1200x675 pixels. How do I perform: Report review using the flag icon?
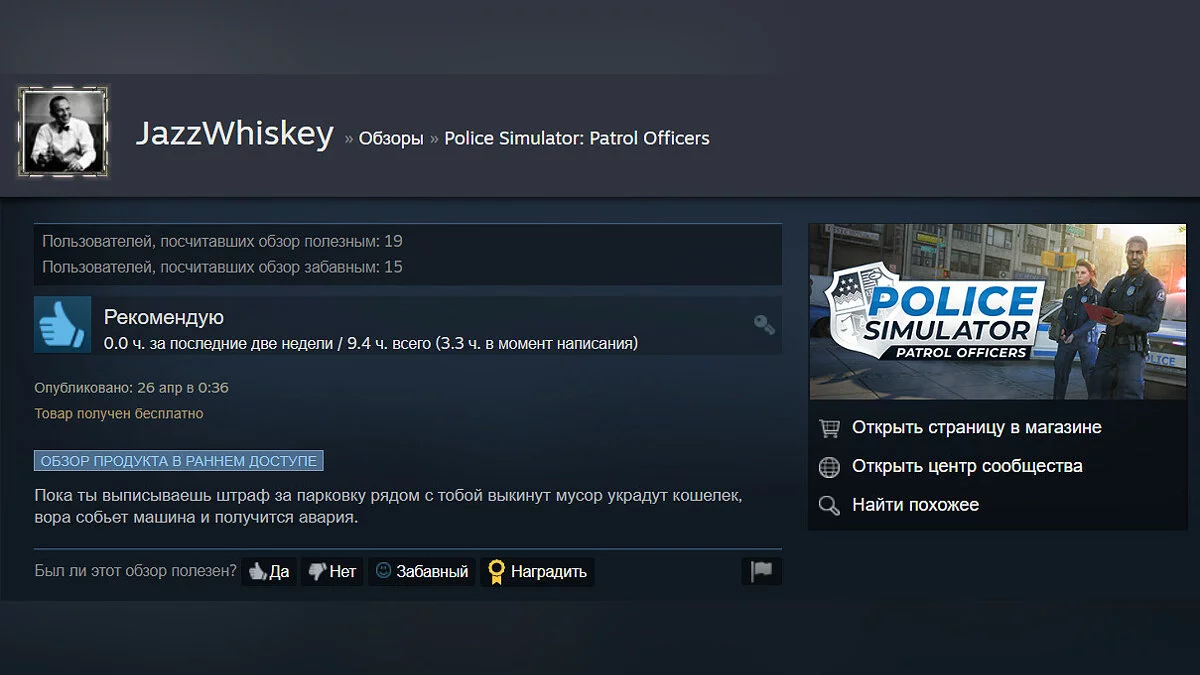(762, 571)
